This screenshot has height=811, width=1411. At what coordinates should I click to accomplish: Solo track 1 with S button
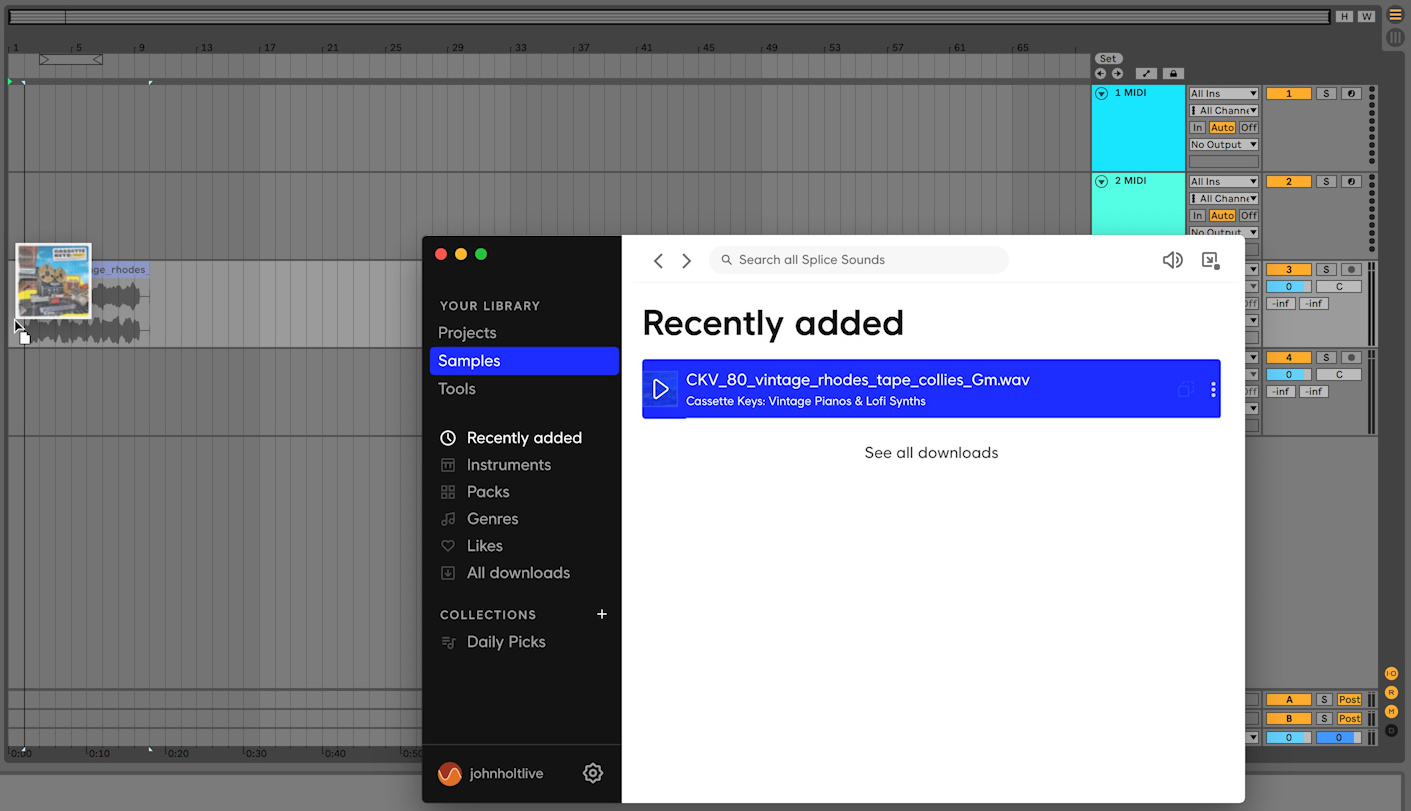tap(1325, 94)
